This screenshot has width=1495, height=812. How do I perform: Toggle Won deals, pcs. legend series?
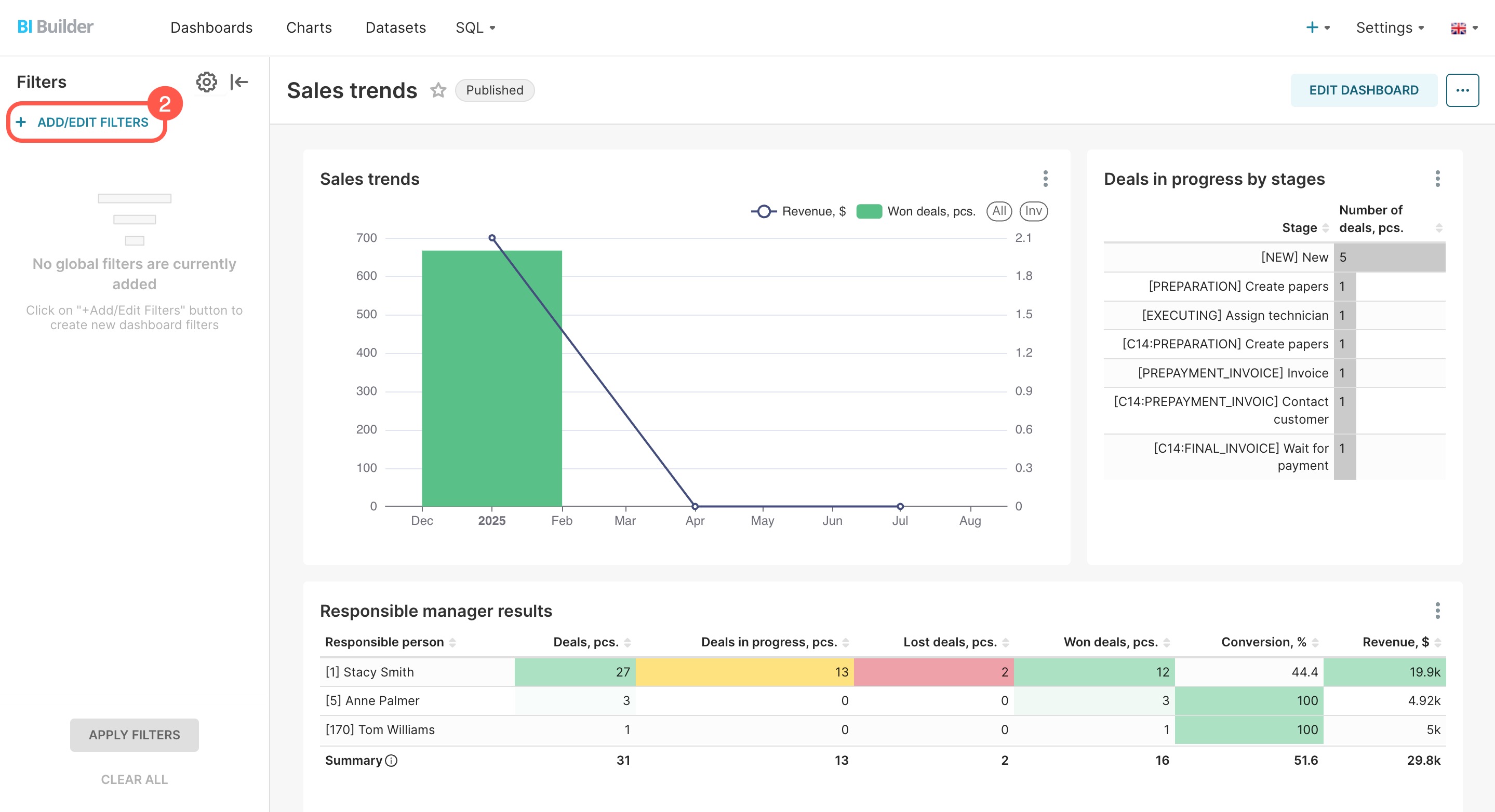click(x=916, y=211)
